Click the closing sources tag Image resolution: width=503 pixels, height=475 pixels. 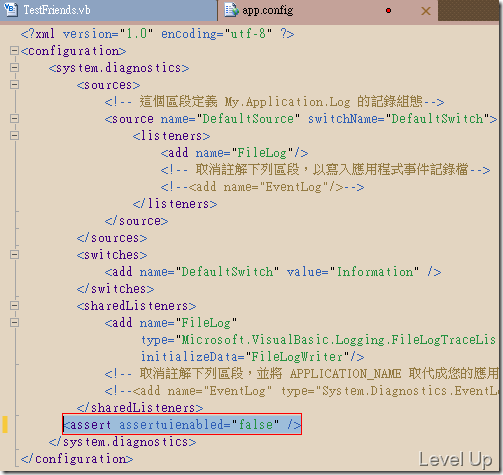point(112,238)
